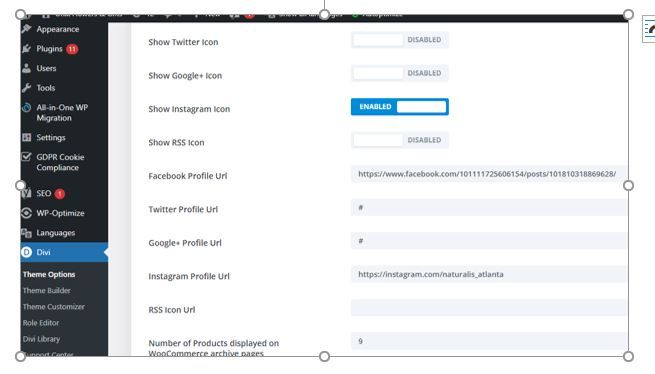This screenshot has height=374, width=655.
Task: Open the Settings menu label
Action: click(x=51, y=137)
